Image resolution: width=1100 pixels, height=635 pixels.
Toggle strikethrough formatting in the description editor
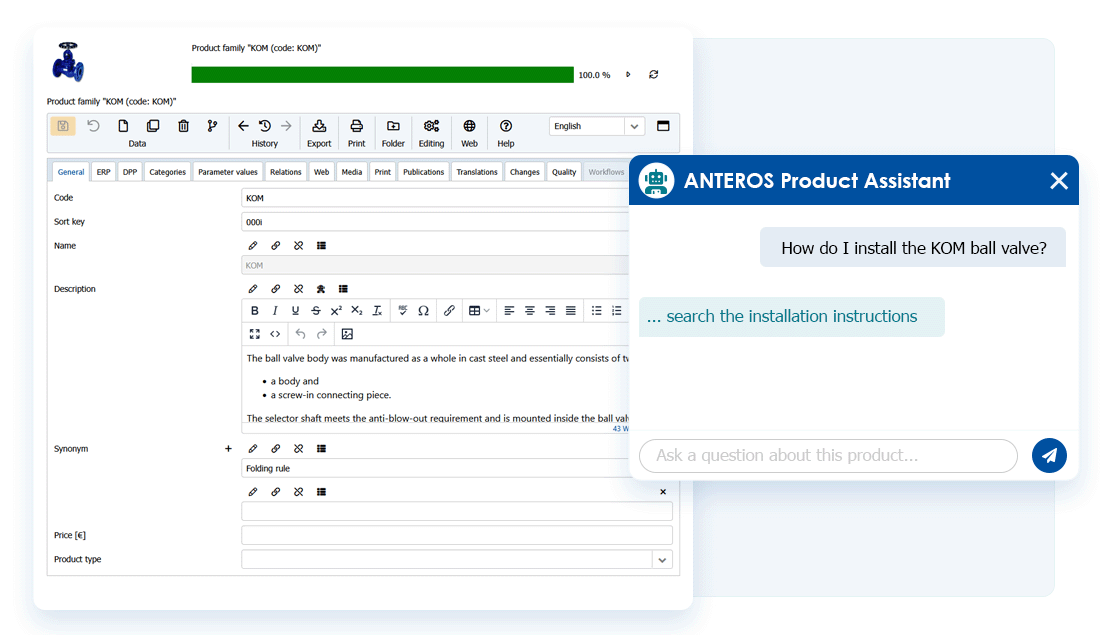316,311
